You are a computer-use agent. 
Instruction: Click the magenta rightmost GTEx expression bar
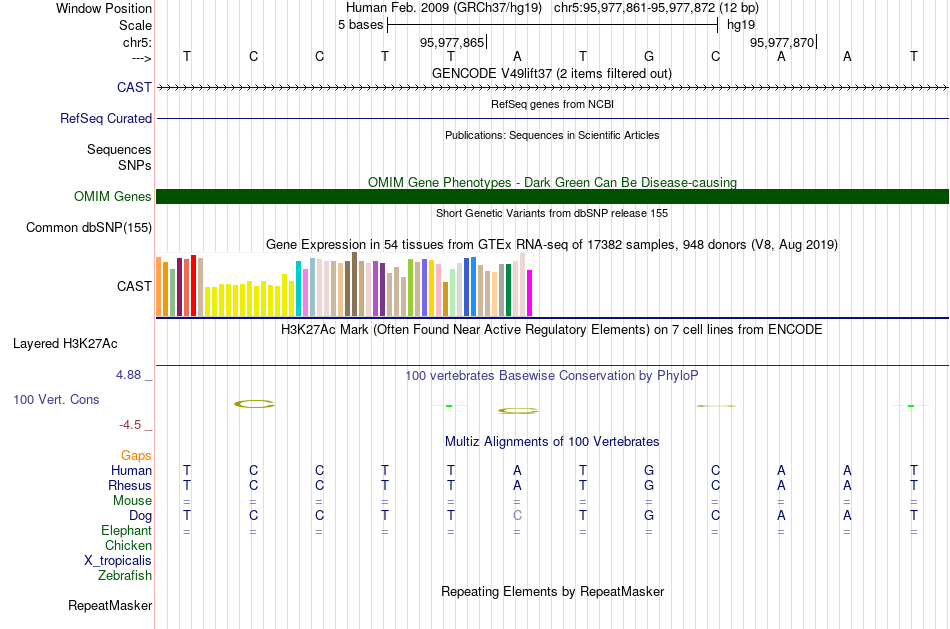point(530,293)
